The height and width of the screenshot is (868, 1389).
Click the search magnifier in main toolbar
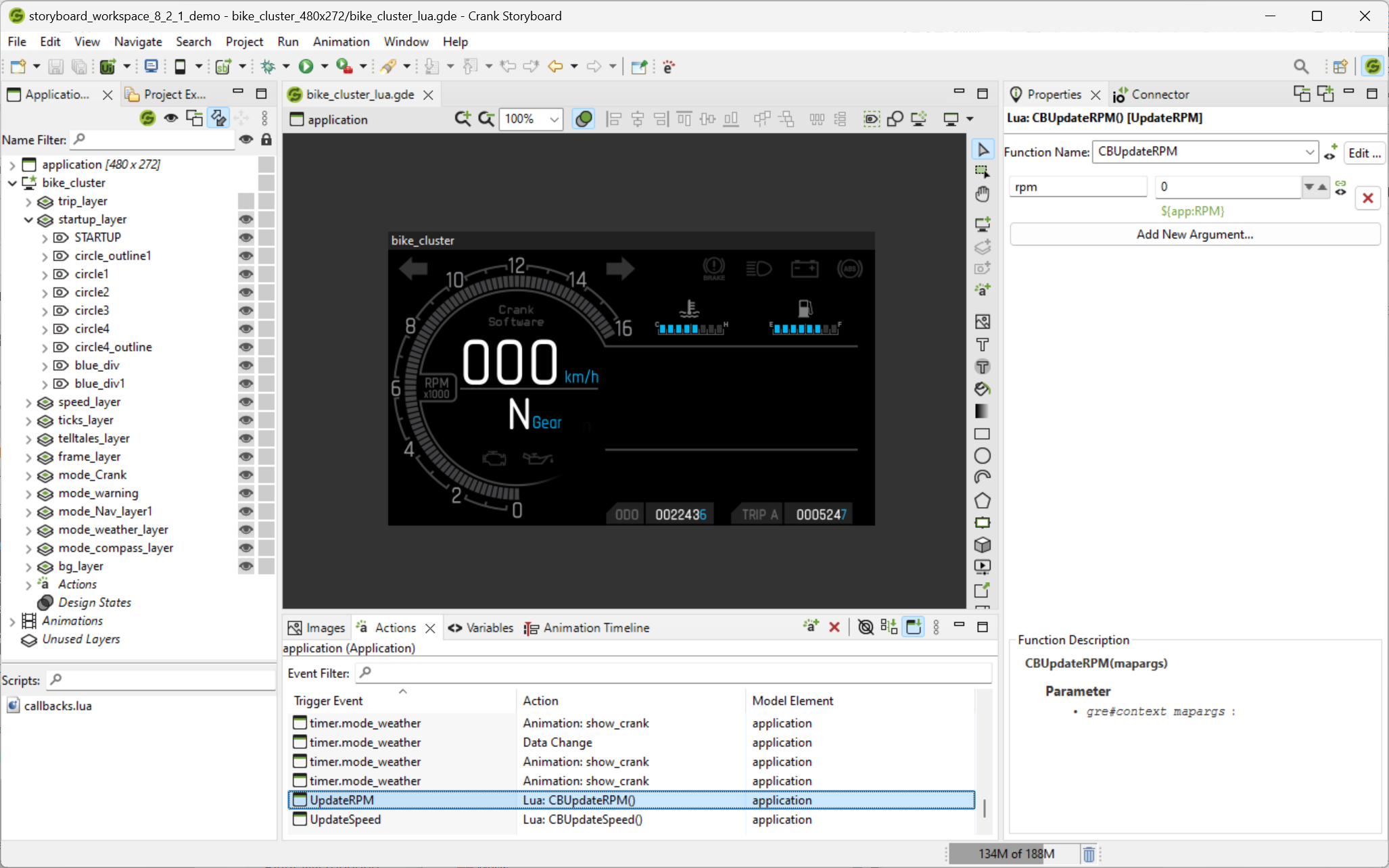point(1300,66)
